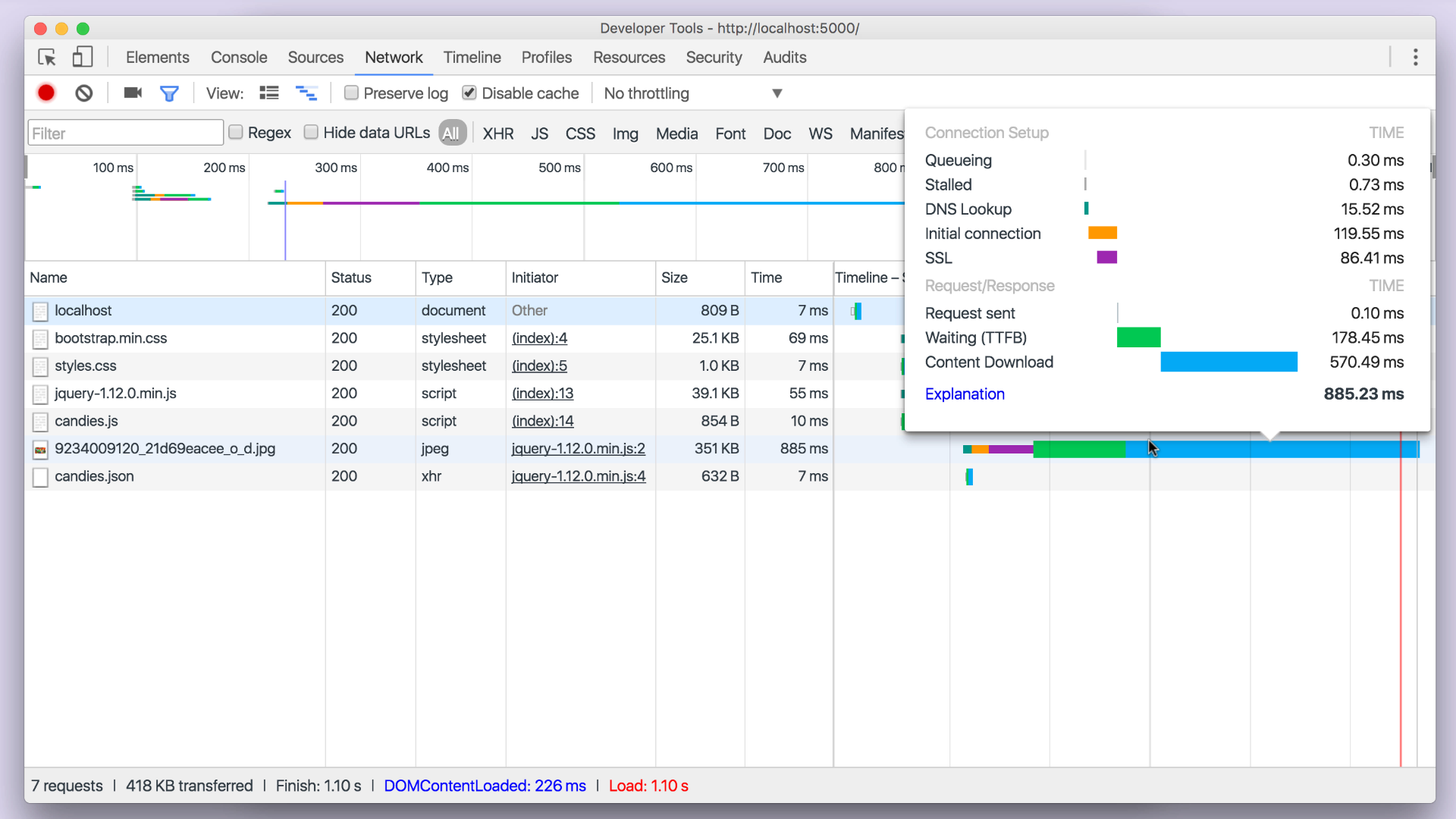The image size is (1456, 819).
Task: Filter requests by CSS
Action: (580, 133)
